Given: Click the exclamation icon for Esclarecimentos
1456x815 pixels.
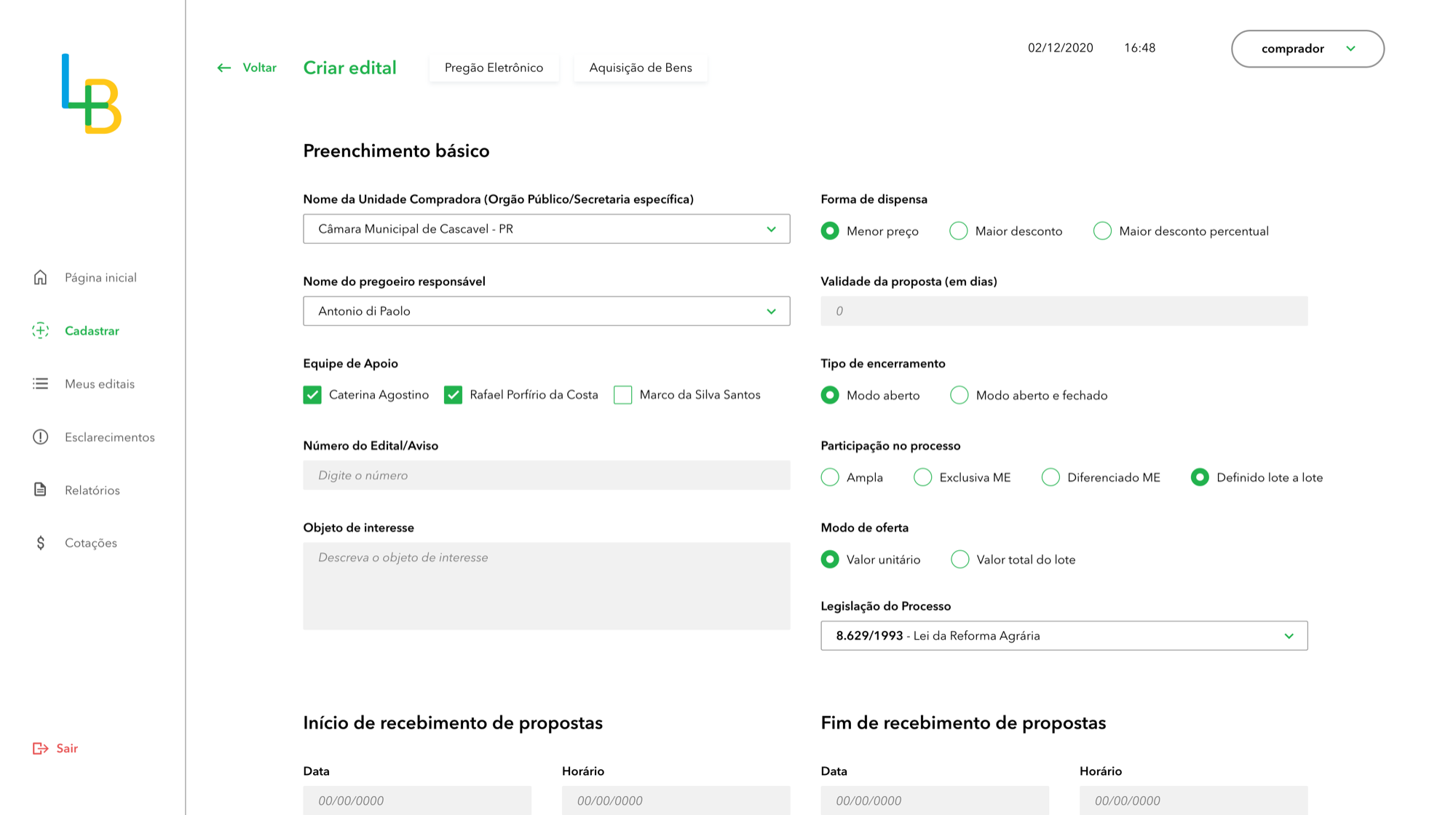Looking at the screenshot, I should [40, 437].
